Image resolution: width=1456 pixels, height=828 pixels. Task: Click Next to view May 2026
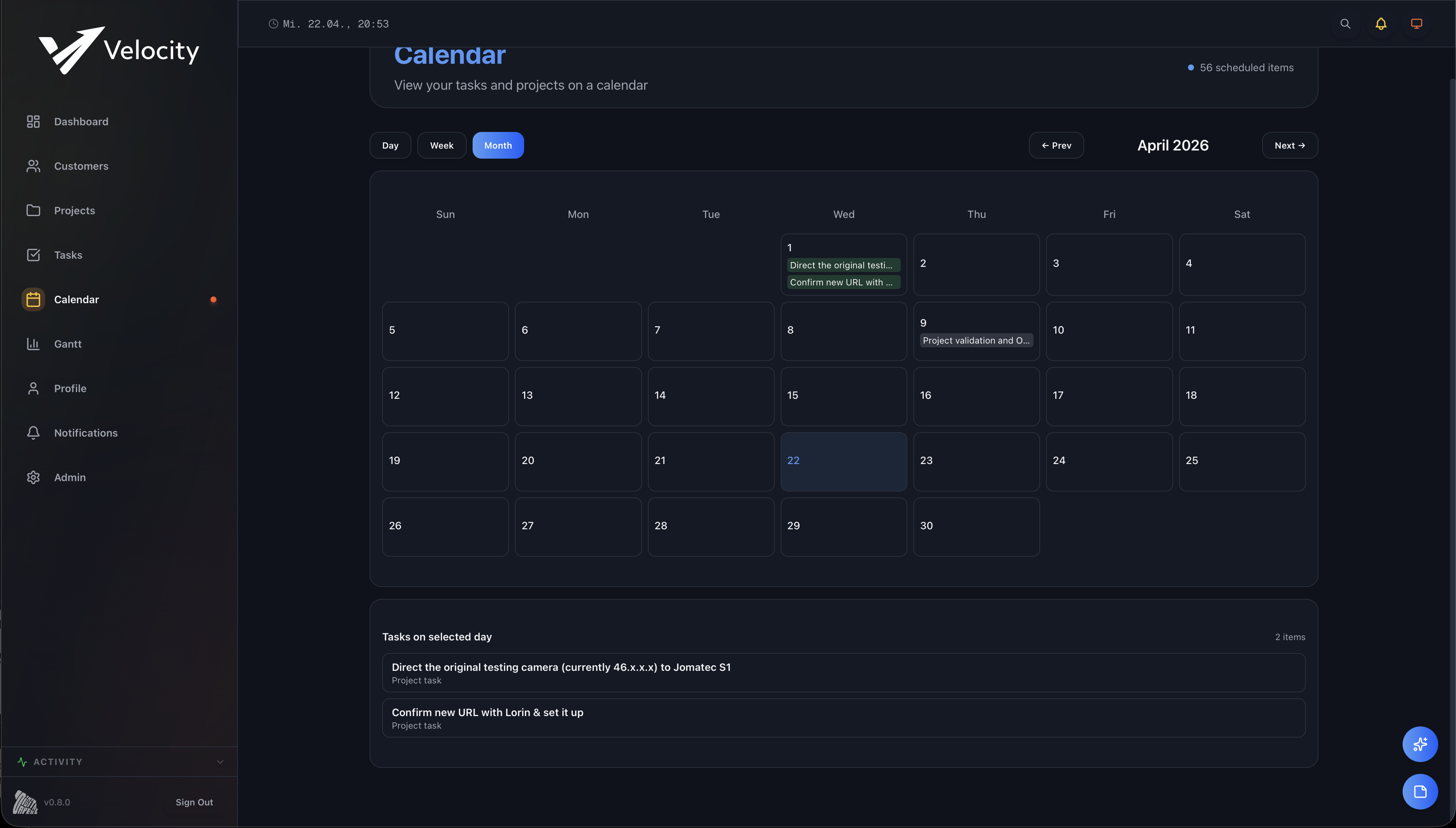click(x=1289, y=145)
